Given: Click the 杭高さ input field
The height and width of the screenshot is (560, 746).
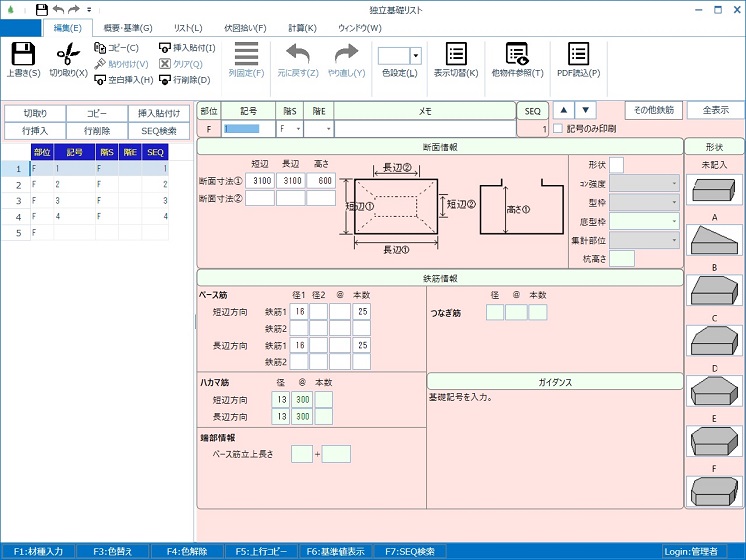Looking at the screenshot, I should point(622,259).
